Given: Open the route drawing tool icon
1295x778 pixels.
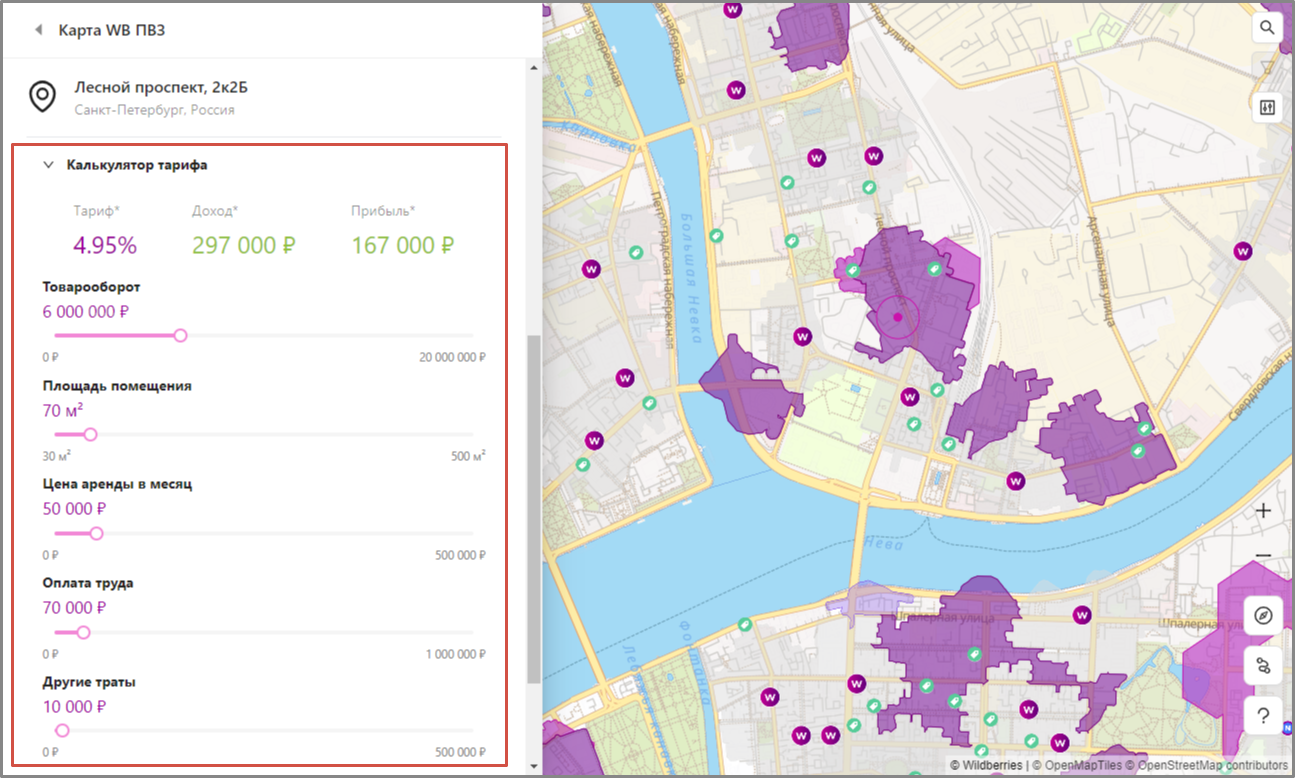Looking at the screenshot, I should point(1263,665).
